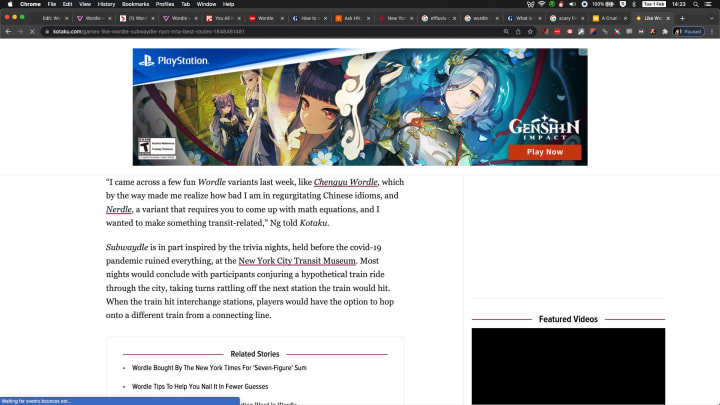Bookmark this page with the star icon
720x405 pixels.
tap(530, 32)
